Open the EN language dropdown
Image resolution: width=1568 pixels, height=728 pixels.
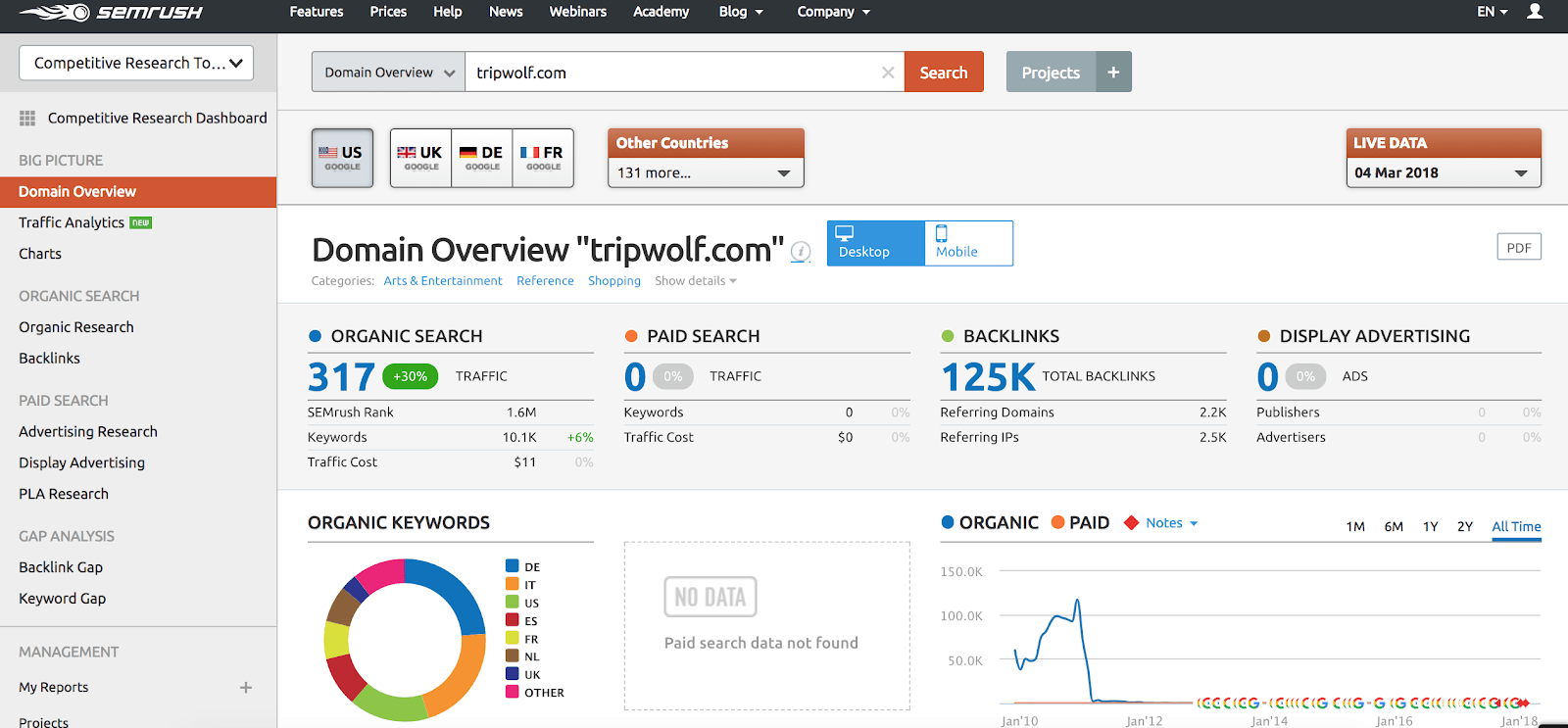[1493, 12]
